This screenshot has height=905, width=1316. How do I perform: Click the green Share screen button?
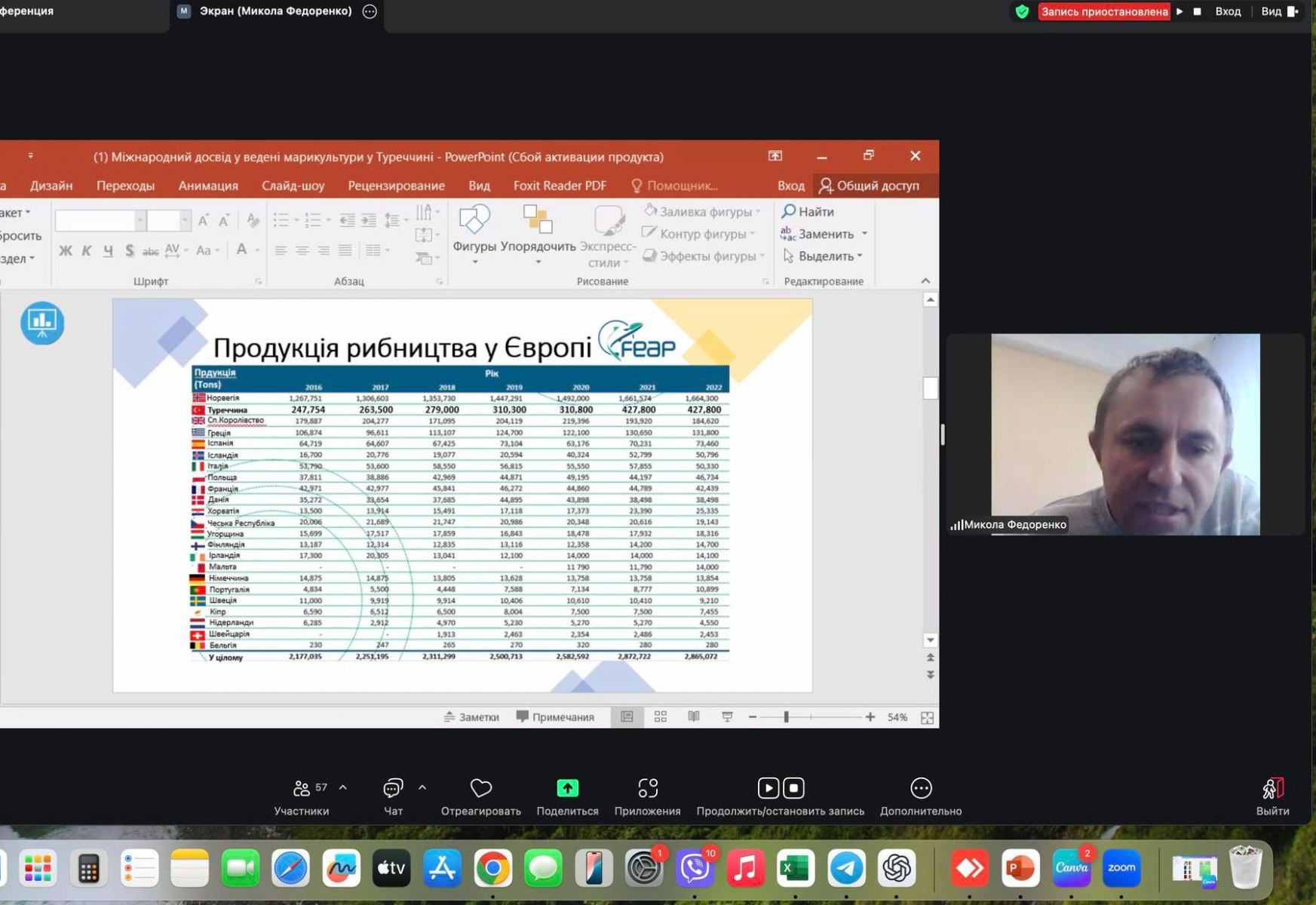tap(567, 789)
